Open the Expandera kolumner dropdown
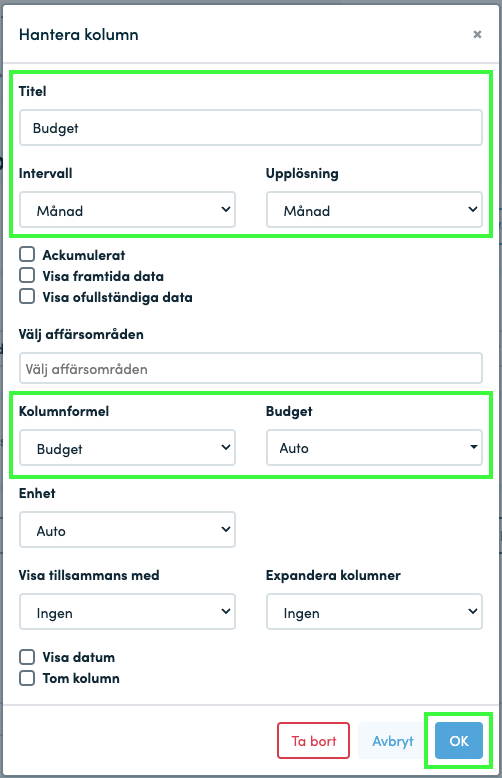 [x=374, y=612]
